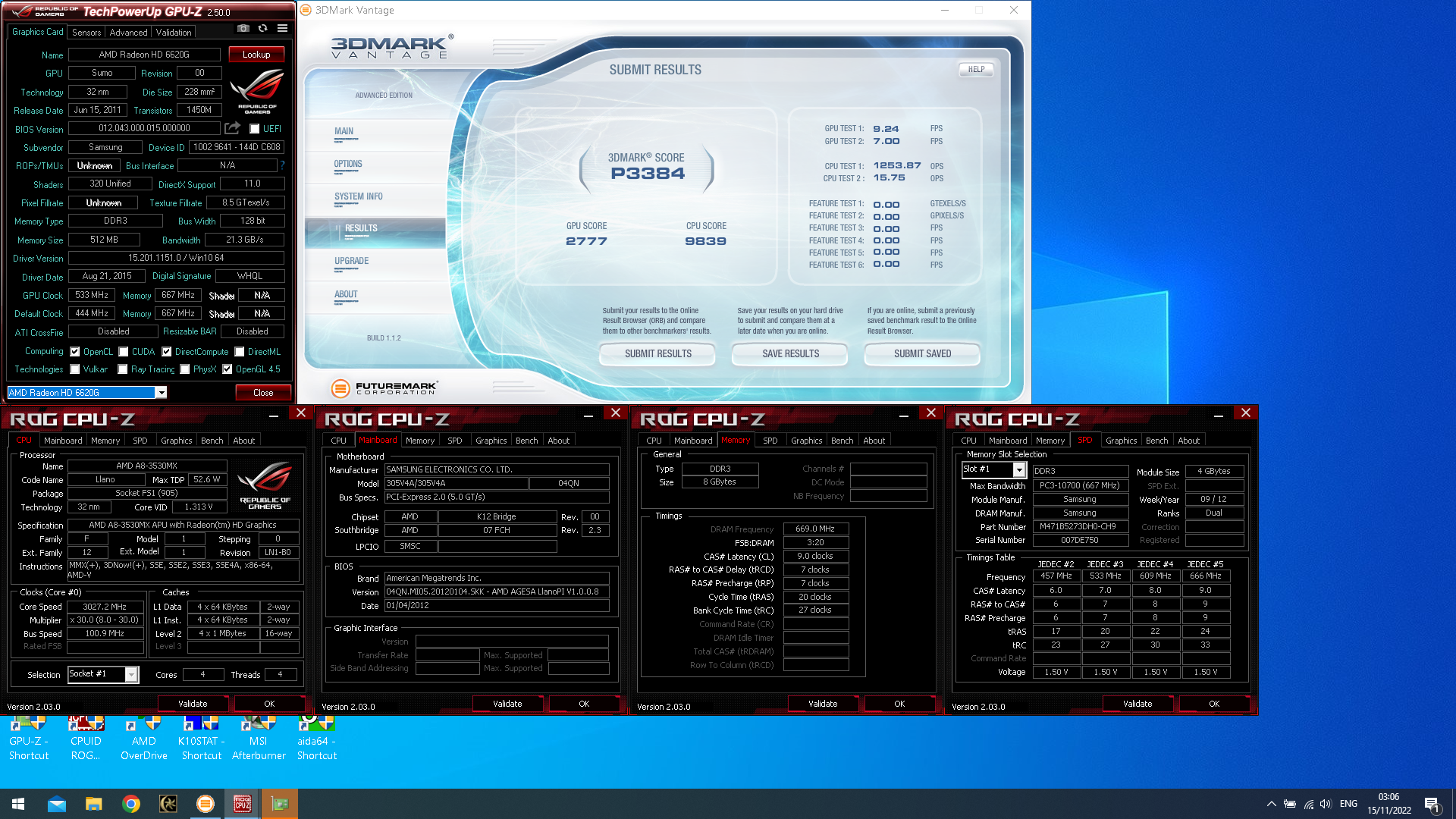Toggle the DirectCompute checkbox
This screenshot has height=819, width=1456.
[166, 352]
